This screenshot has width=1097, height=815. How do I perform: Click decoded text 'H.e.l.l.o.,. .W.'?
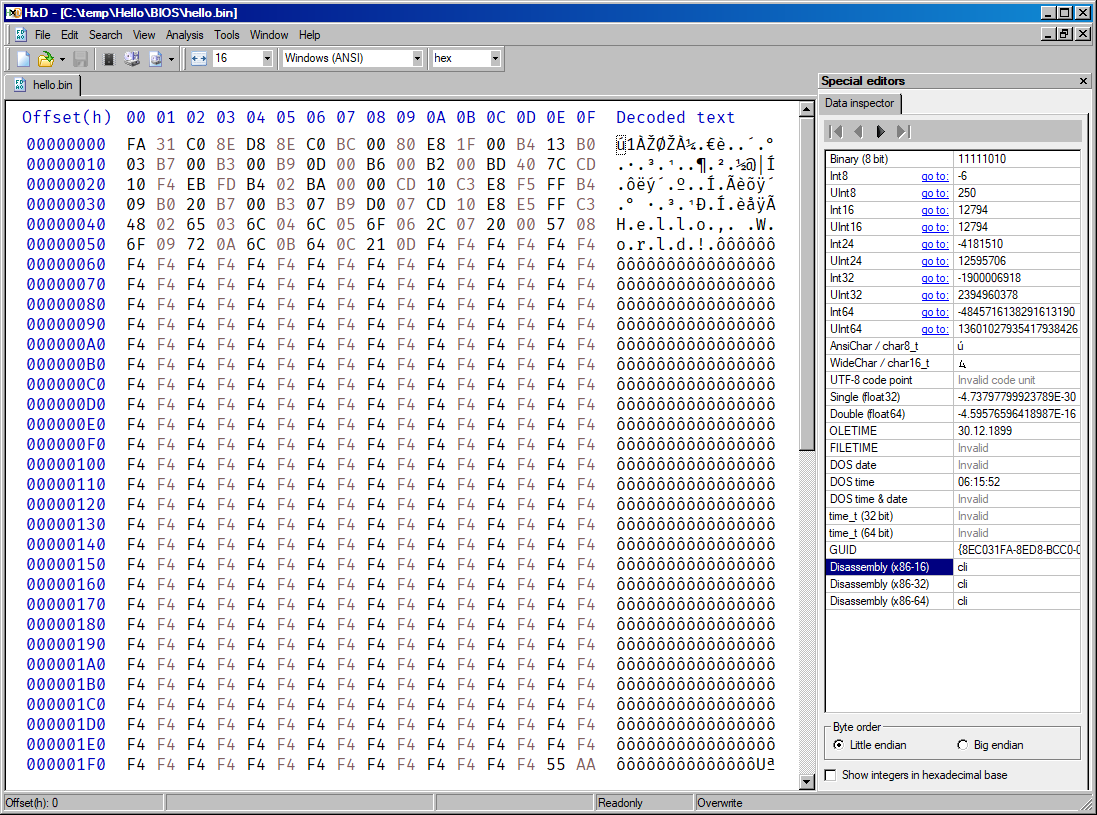tap(695, 225)
